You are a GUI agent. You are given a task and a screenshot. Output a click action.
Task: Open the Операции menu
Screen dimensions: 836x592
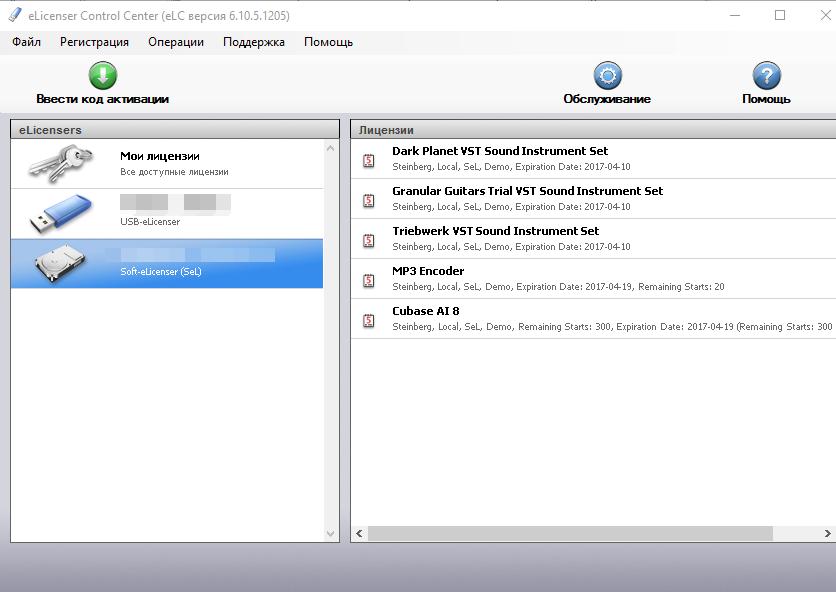click(x=176, y=42)
